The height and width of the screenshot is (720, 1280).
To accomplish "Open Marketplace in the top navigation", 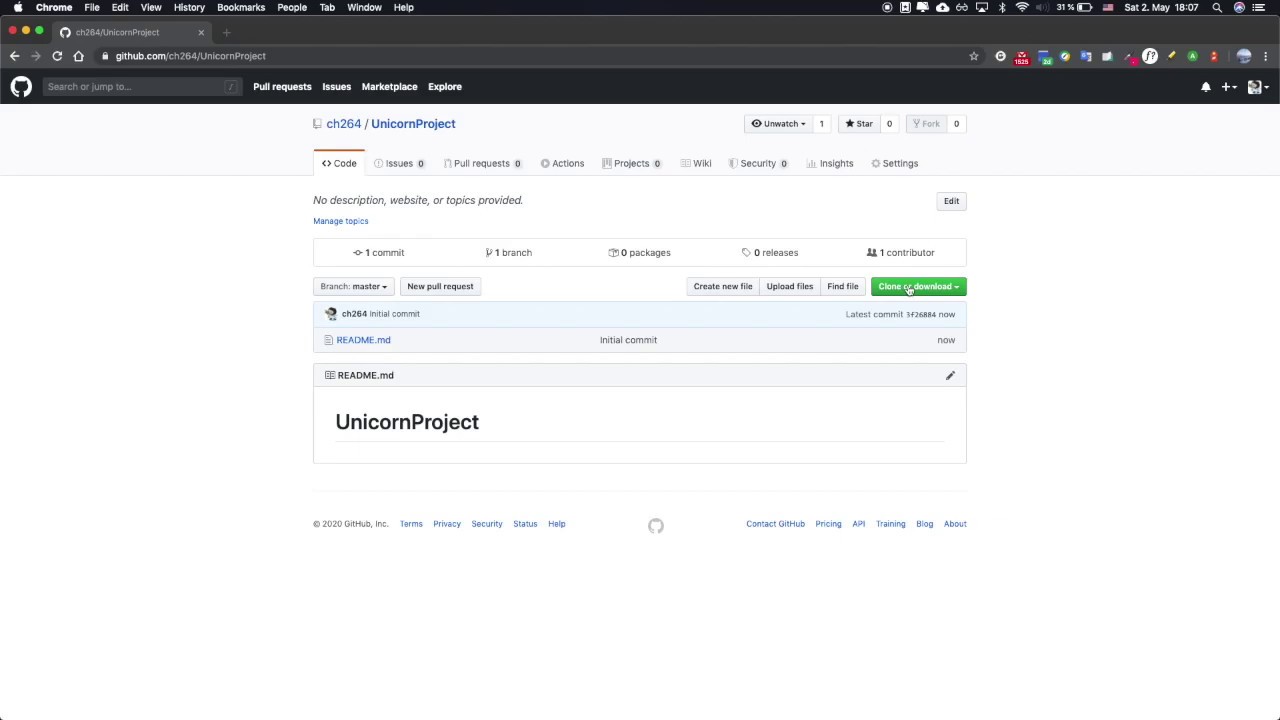I will (x=389, y=87).
